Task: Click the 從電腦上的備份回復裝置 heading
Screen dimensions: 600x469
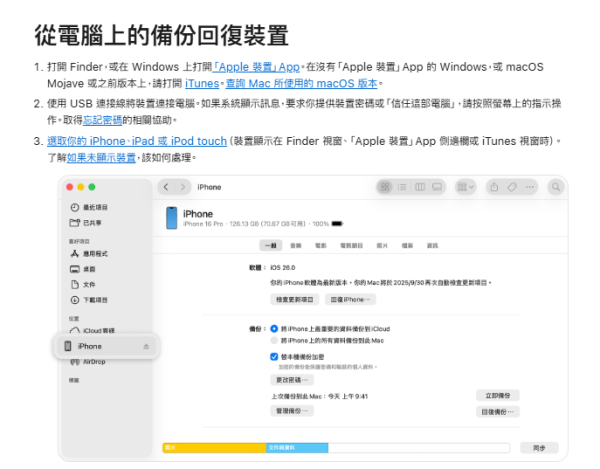Action: (x=161, y=36)
